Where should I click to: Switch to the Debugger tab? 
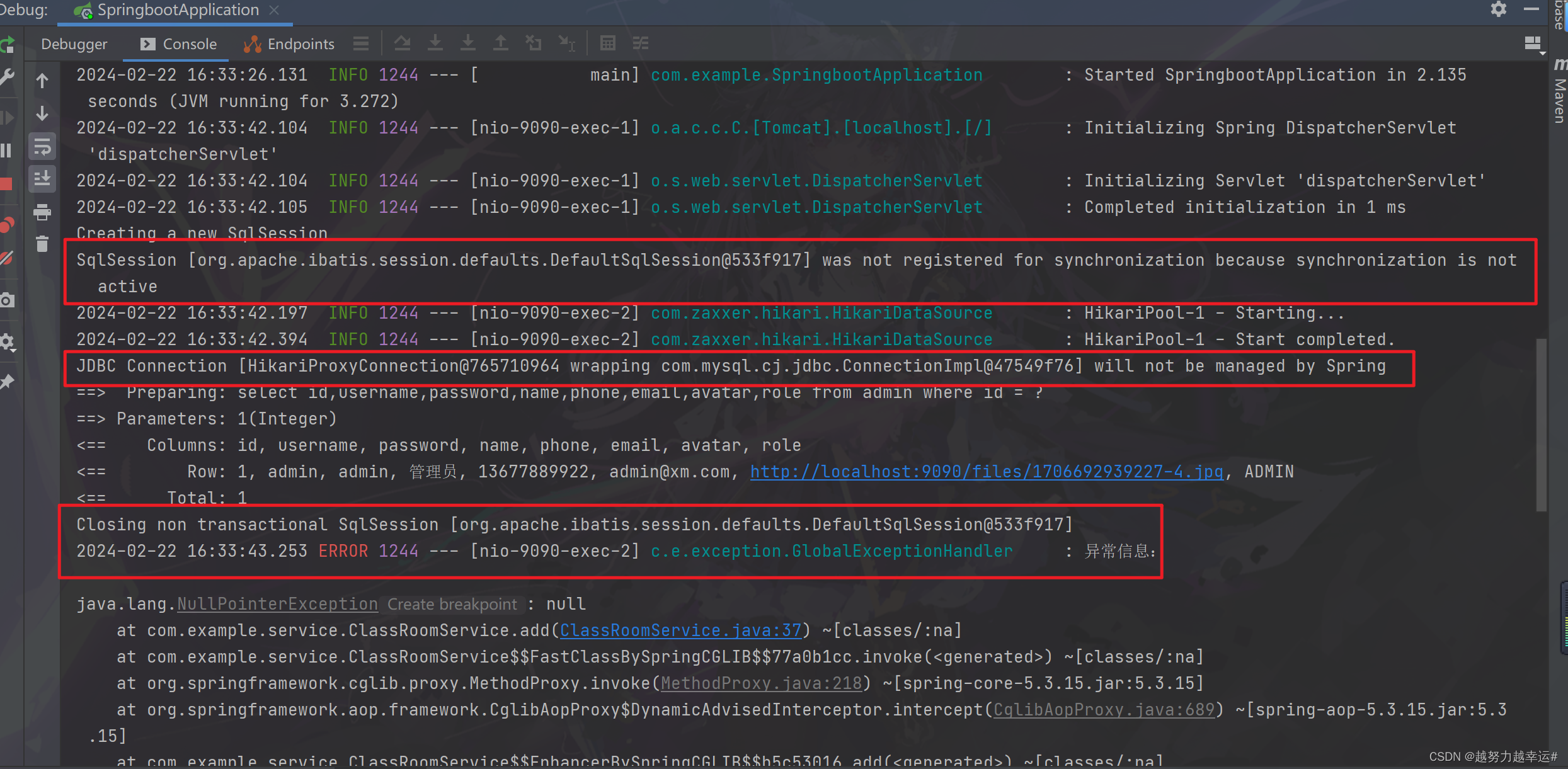pos(74,44)
